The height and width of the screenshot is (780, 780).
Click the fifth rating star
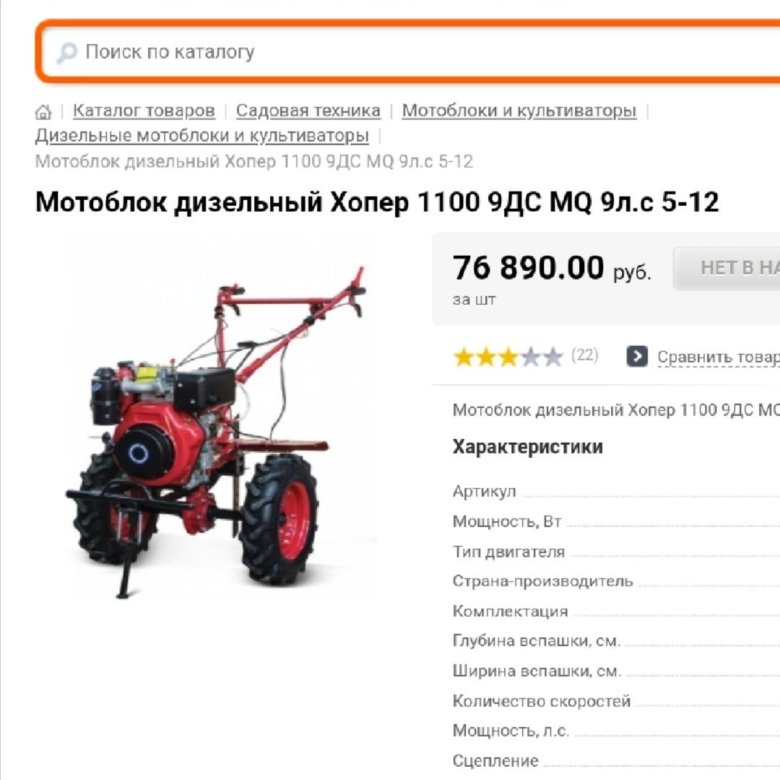coord(553,357)
